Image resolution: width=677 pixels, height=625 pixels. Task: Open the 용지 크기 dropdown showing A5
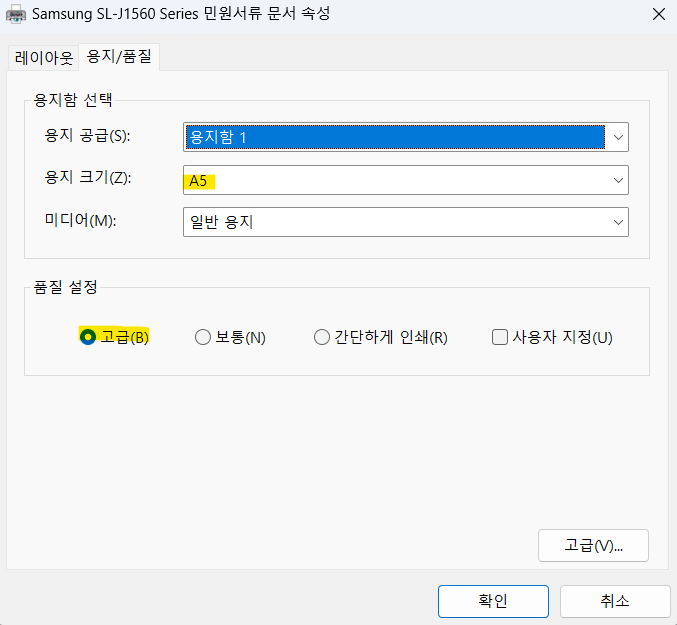[x=405, y=180]
